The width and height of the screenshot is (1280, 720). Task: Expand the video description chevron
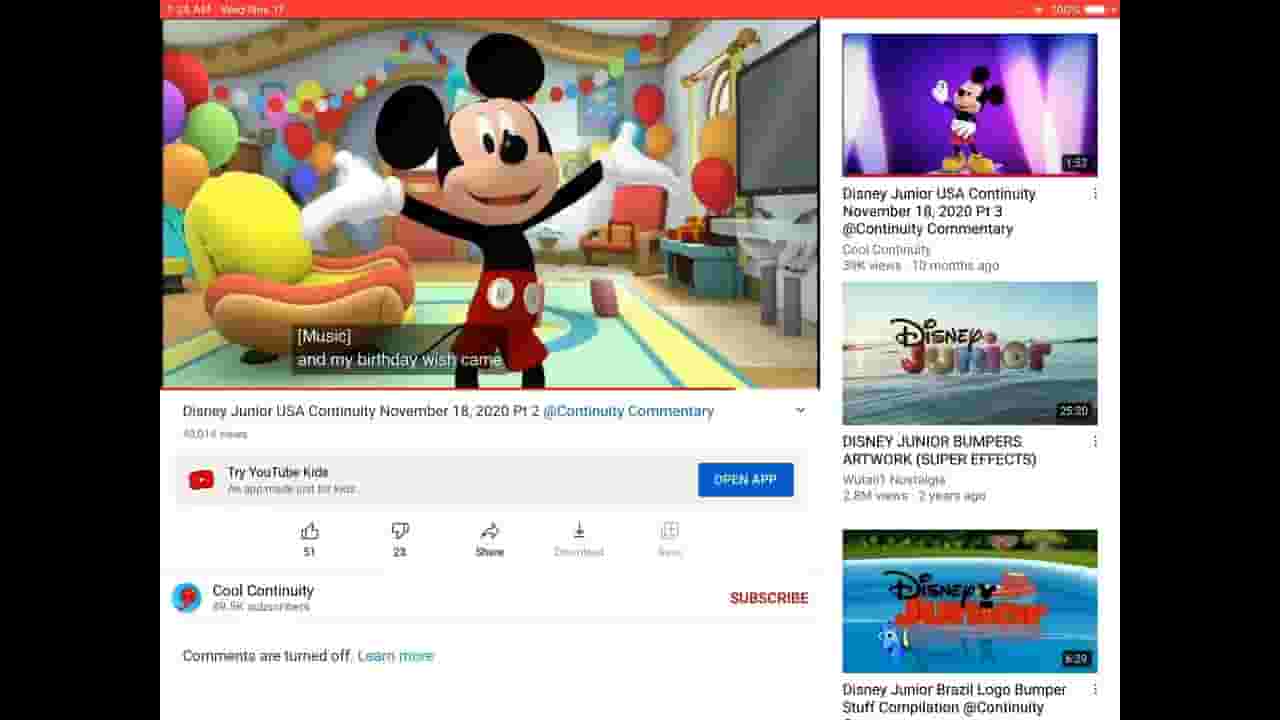click(x=800, y=411)
